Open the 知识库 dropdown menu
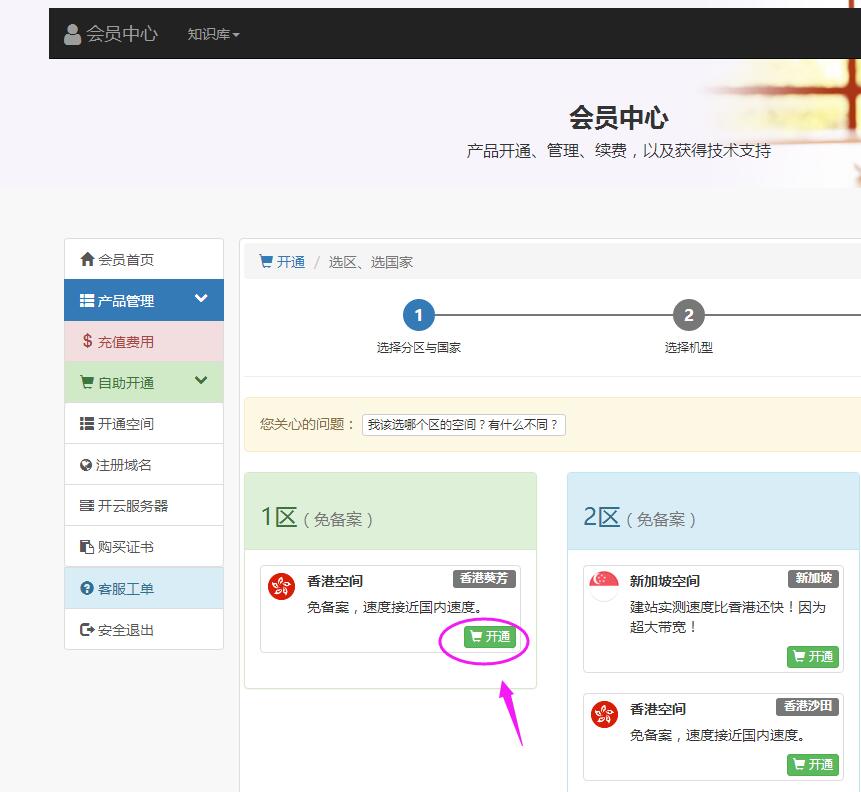This screenshot has height=792, width=861. point(214,34)
